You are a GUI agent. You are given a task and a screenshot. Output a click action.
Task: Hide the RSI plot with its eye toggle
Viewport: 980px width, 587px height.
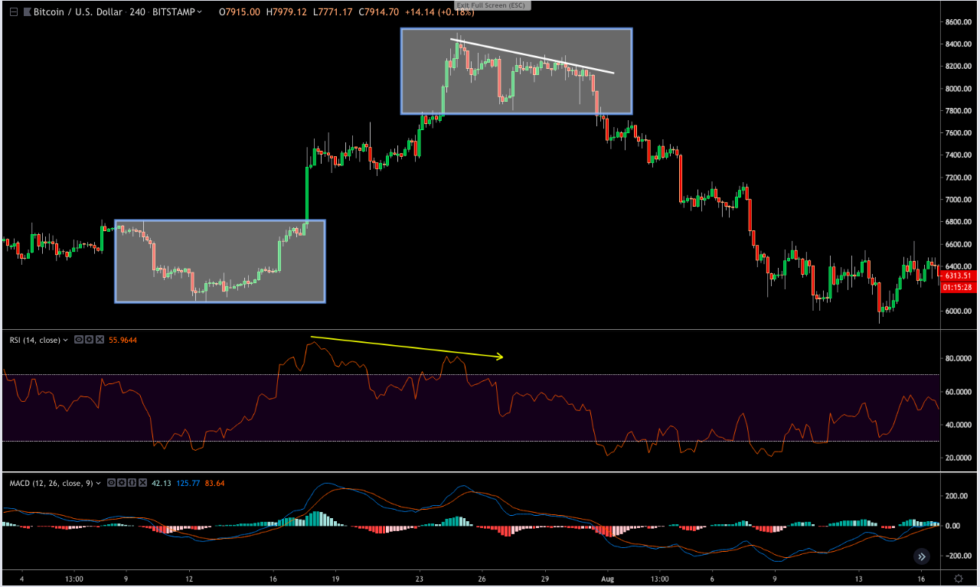point(78,339)
